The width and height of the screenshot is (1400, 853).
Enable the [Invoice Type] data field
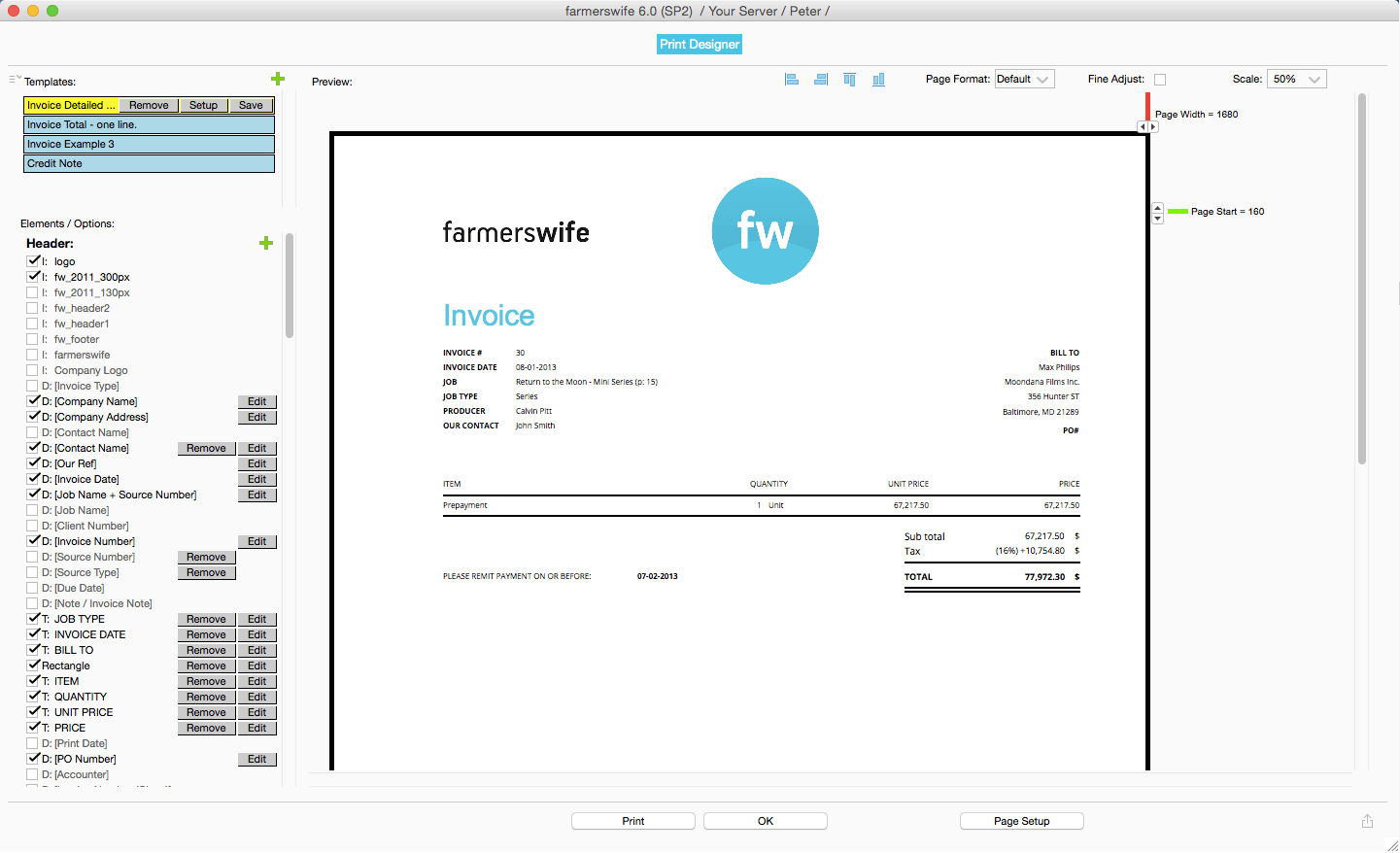coord(33,386)
